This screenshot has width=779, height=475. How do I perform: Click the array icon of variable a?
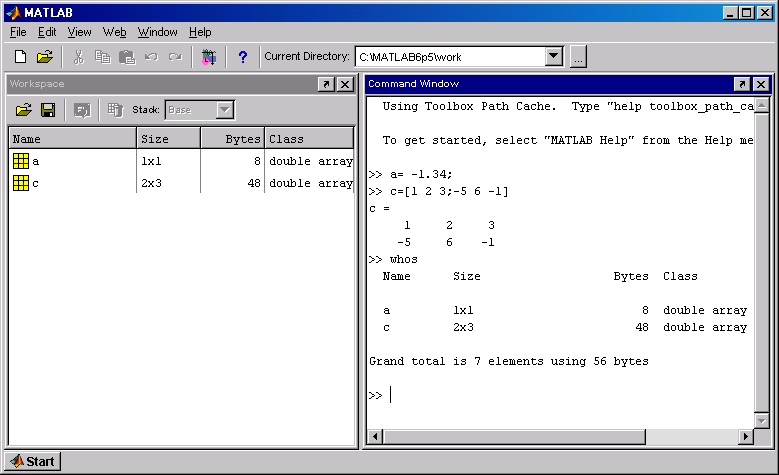point(21,161)
